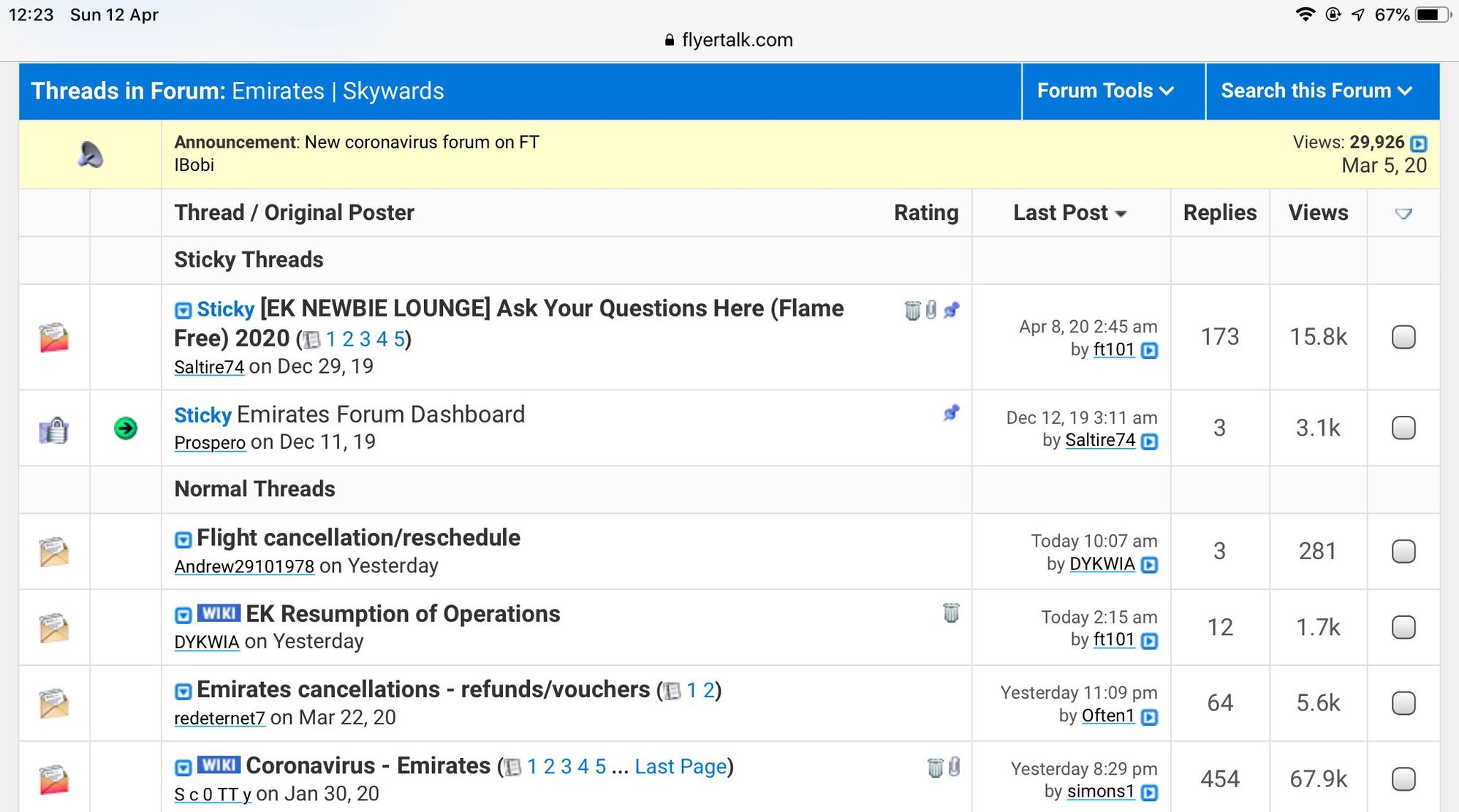Click the pin icon on Newbie Lounge thread
Screen dimensions: 1459x812
click(951, 310)
